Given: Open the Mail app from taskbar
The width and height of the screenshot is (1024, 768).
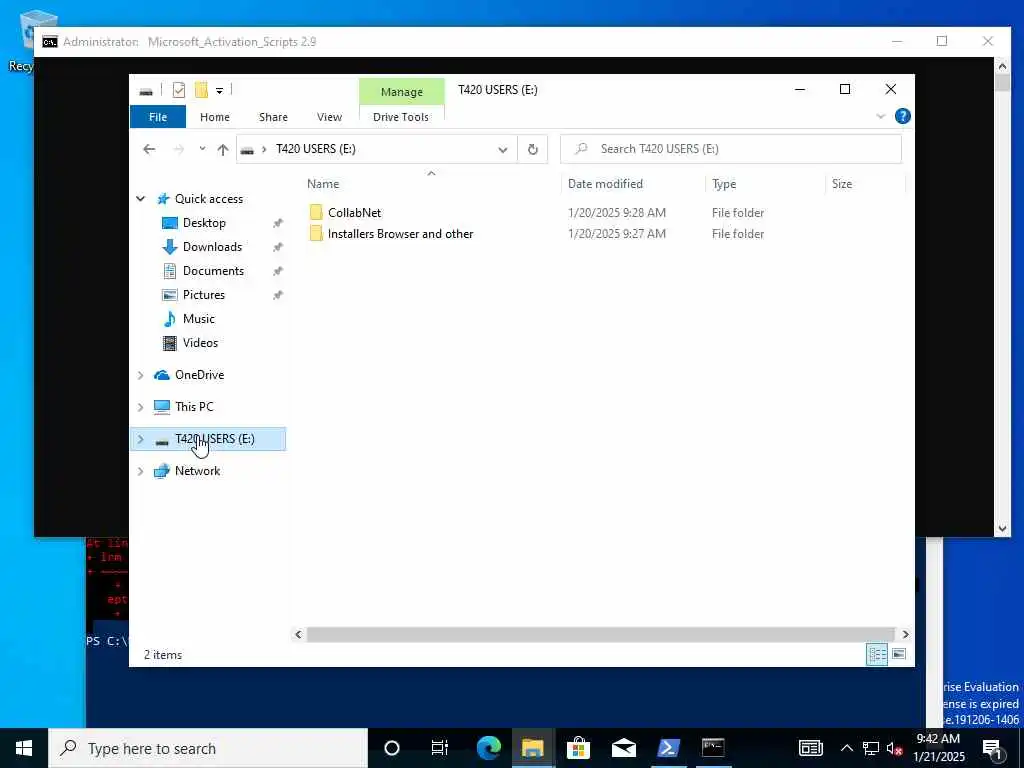Looking at the screenshot, I should click(x=624, y=748).
